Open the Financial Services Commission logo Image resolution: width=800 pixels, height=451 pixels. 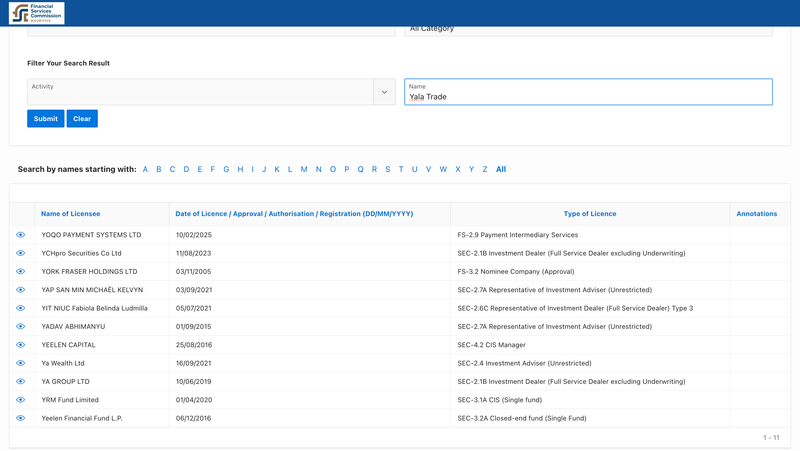pyautogui.click(x=37, y=13)
